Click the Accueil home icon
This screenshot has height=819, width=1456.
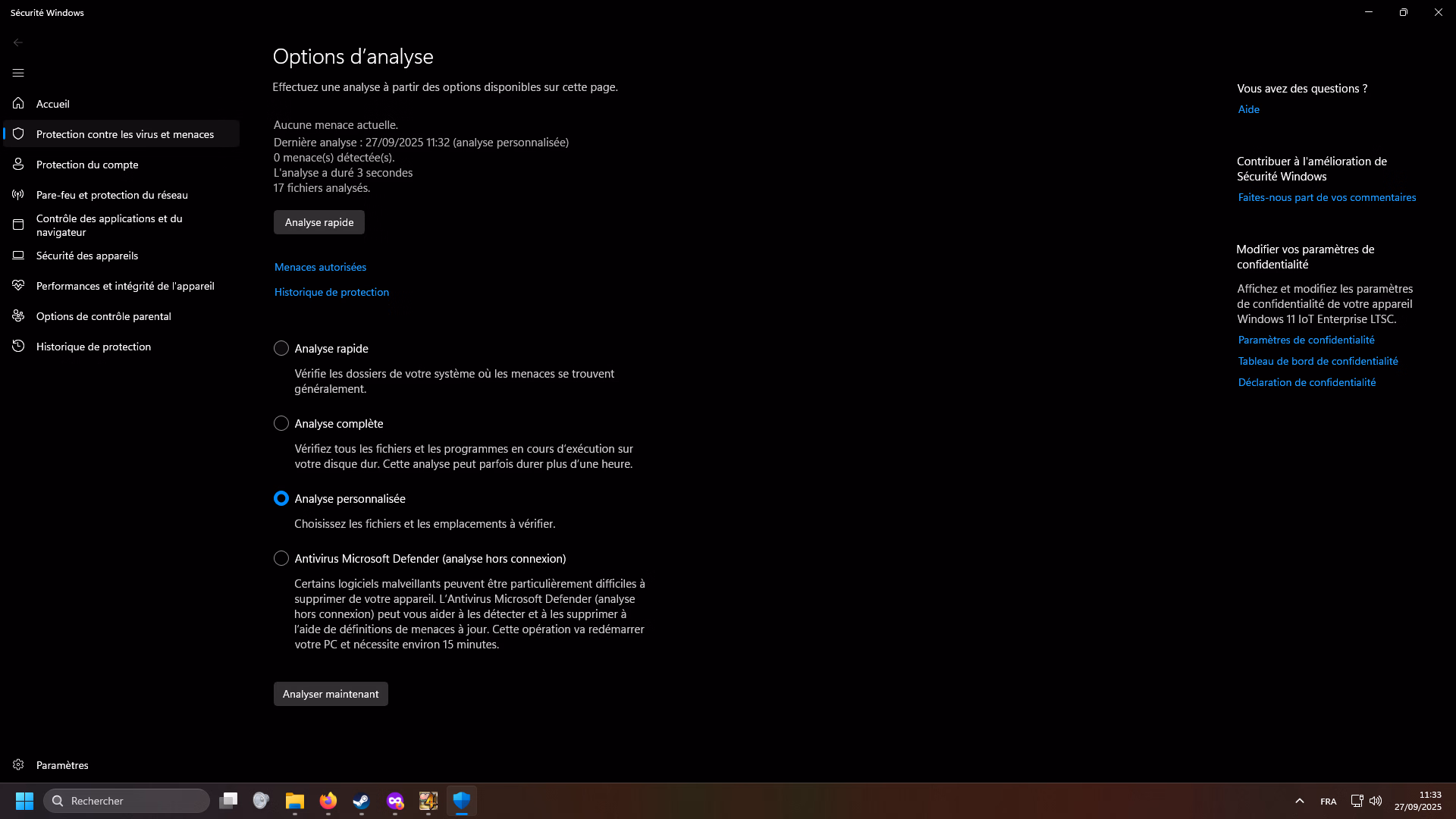point(18,103)
